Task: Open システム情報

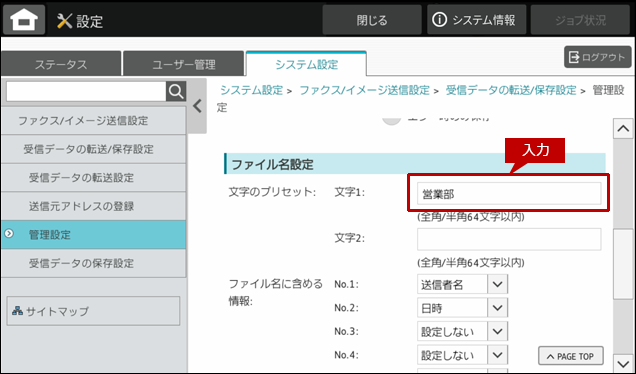Action: tap(477, 20)
